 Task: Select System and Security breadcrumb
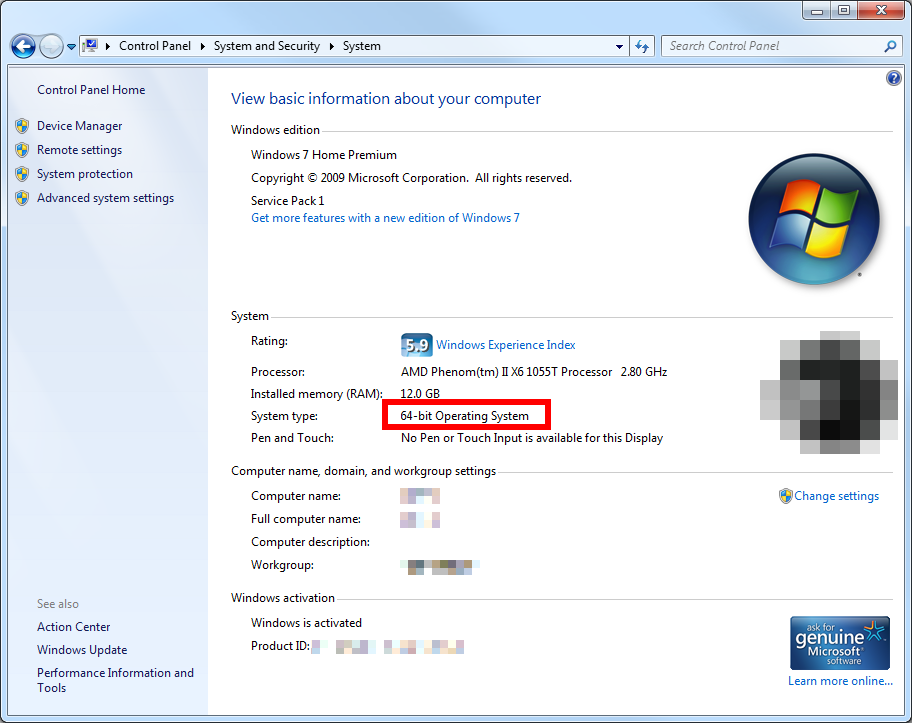click(266, 46)
